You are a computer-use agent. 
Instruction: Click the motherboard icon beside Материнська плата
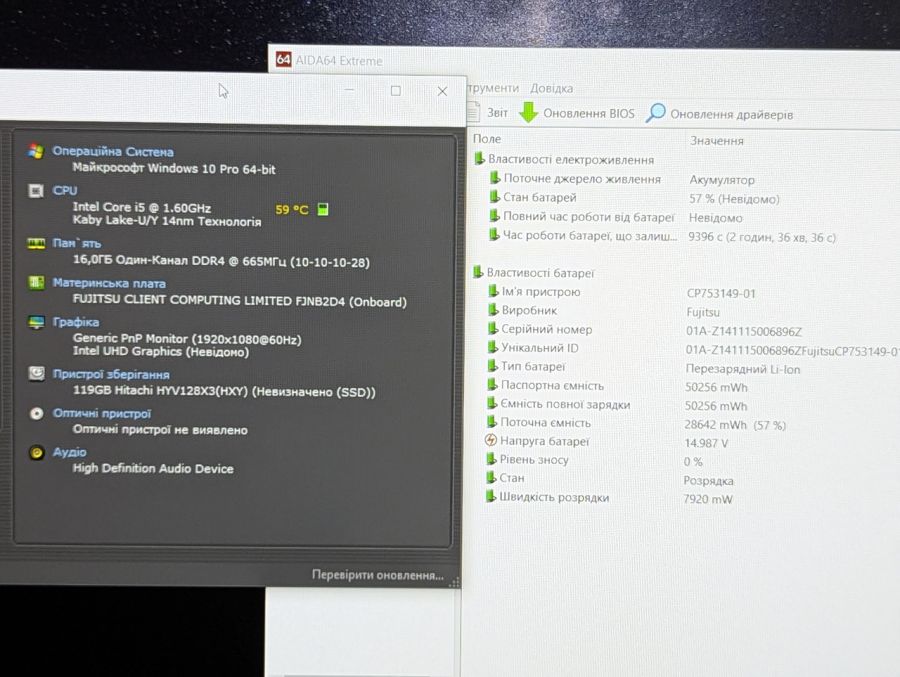click(x=36, y=283)
